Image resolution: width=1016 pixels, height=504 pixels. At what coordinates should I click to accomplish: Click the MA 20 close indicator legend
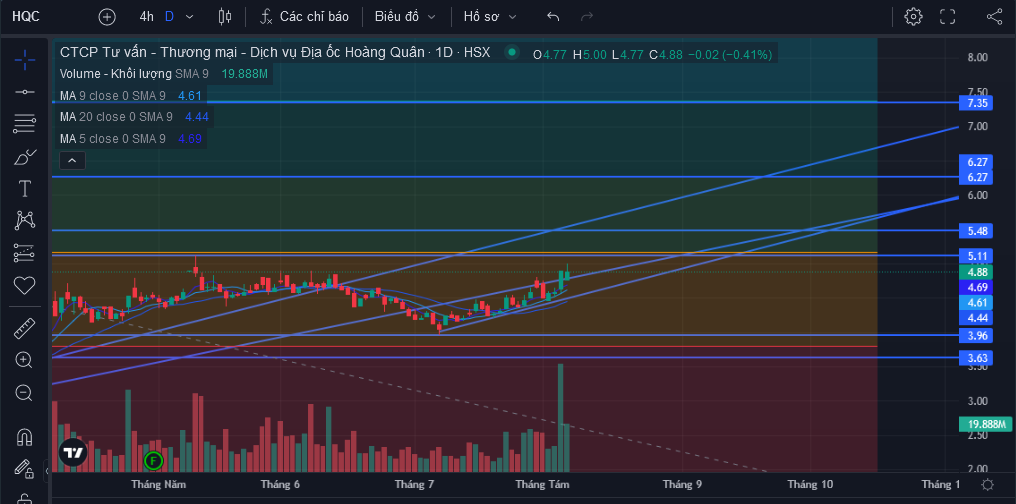click(116, 117)
